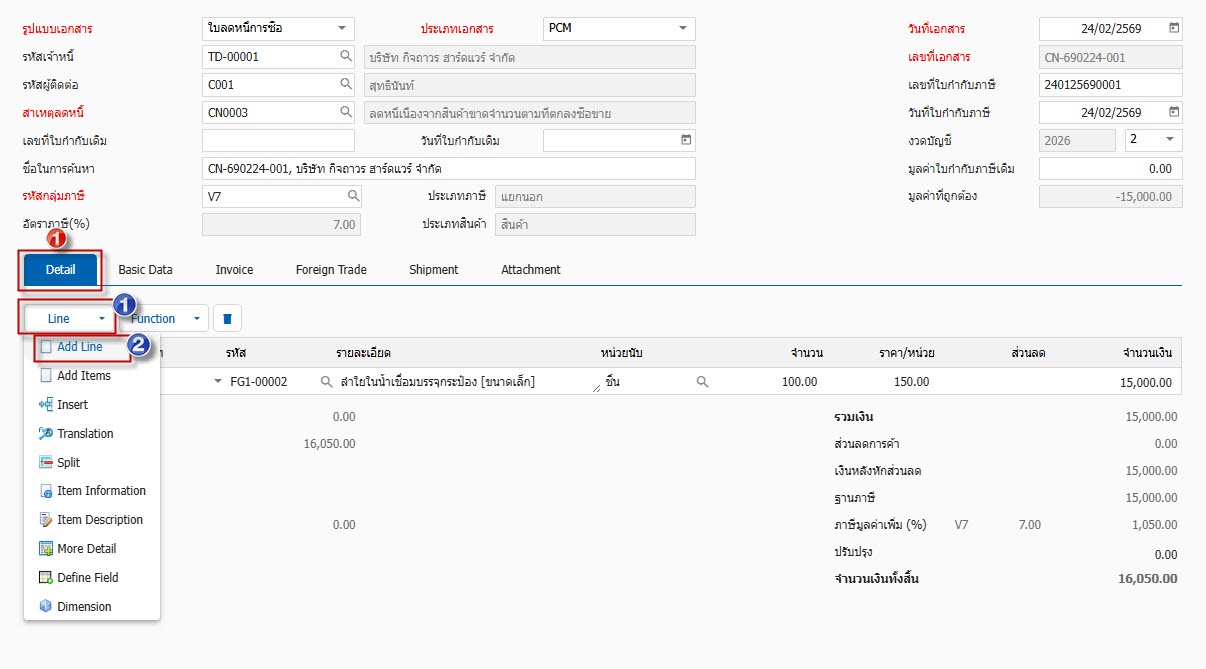Viewport: 1206px width, 669px height.
Task: Click the trash delete icon in toolbar
Action: [x=227, y=319]
